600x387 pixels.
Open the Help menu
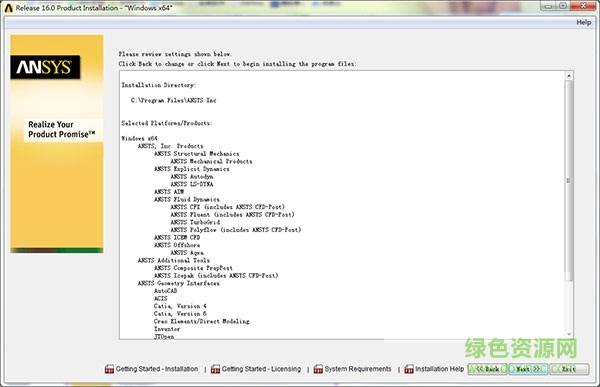[584, 22]
